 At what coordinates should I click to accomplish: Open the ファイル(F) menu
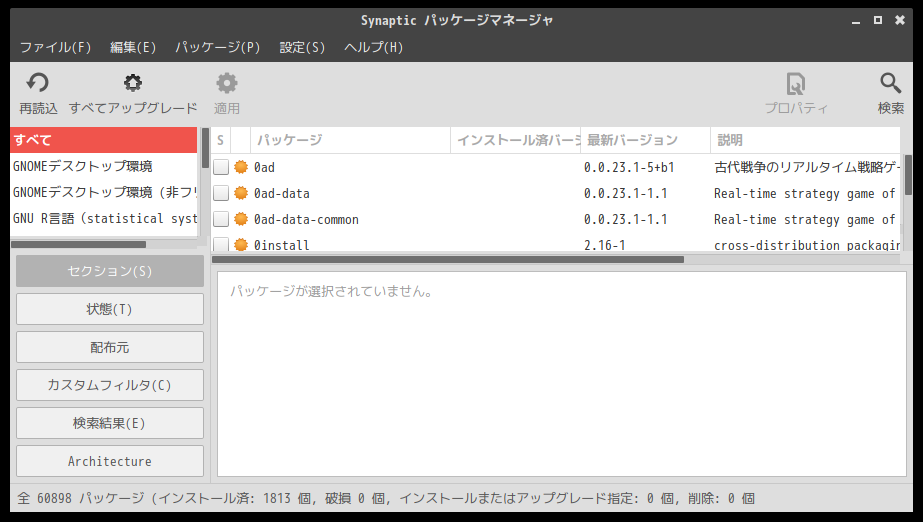tap(56, 47)
